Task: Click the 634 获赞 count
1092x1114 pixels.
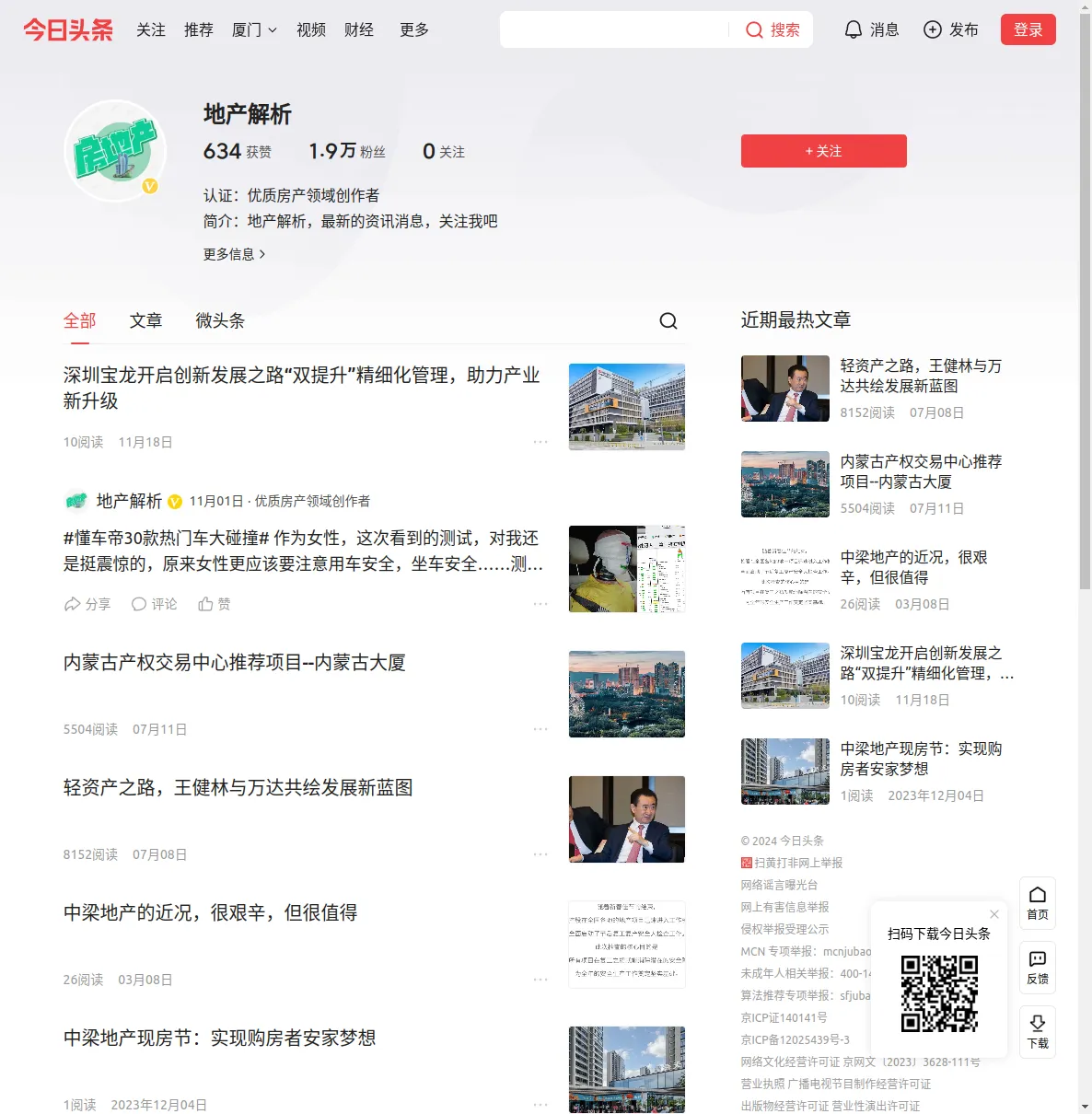Action: tap(238, 151)
